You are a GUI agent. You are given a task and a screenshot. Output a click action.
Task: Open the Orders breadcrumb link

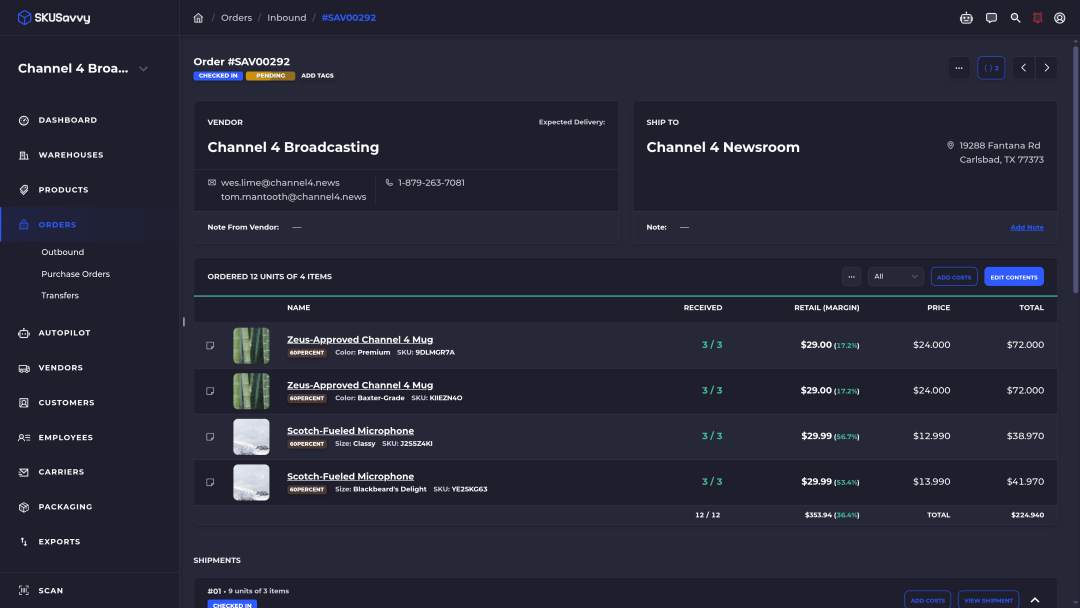[236, 18]
